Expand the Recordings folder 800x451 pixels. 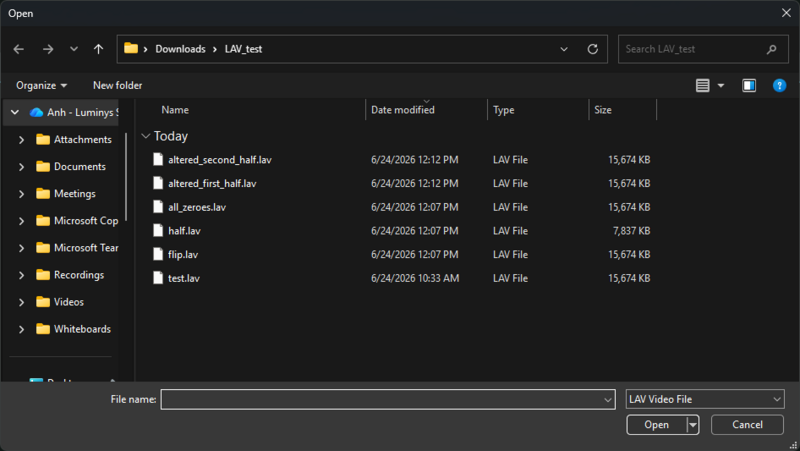(21, 274)
